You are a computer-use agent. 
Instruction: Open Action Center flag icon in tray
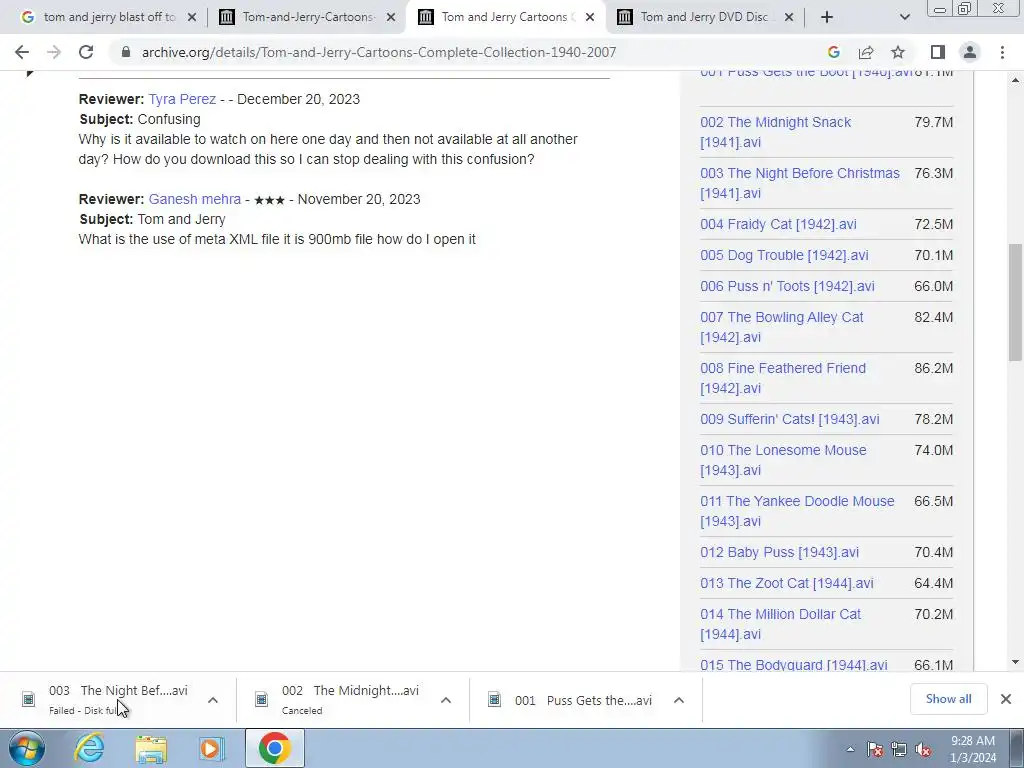(x=875, y=750)
